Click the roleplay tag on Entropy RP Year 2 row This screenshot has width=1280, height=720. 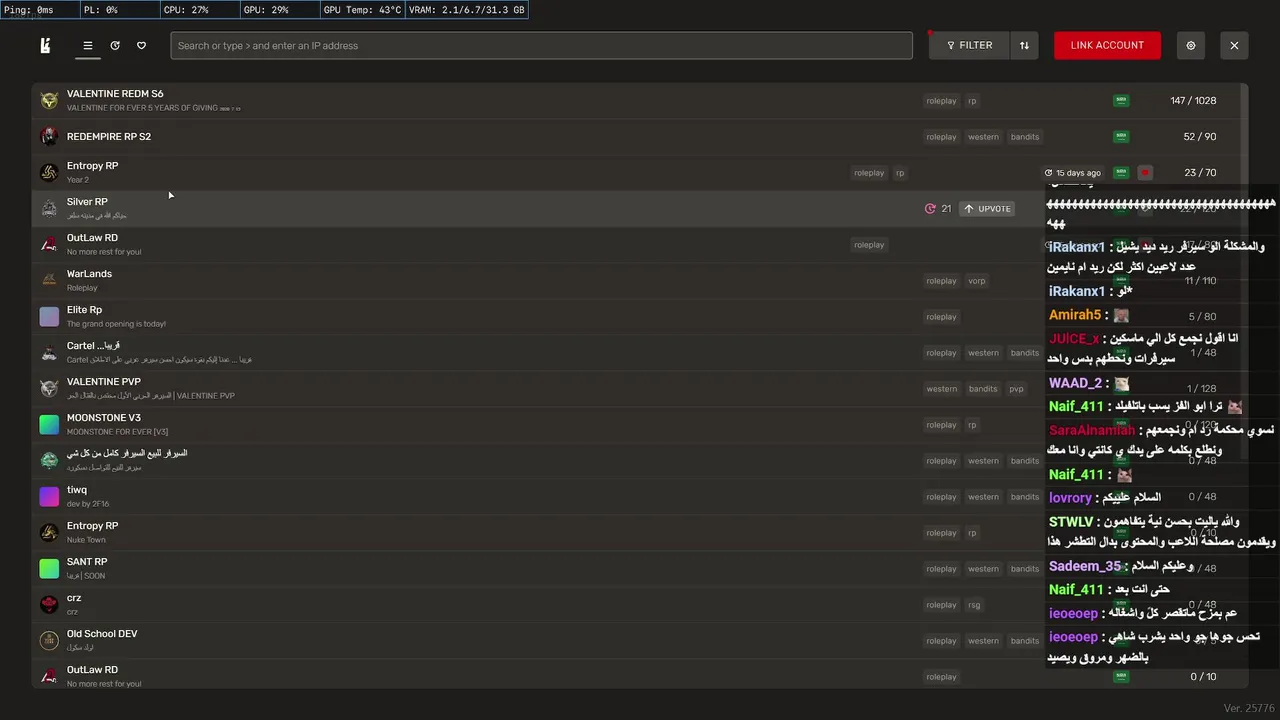[x=869, y=173]
